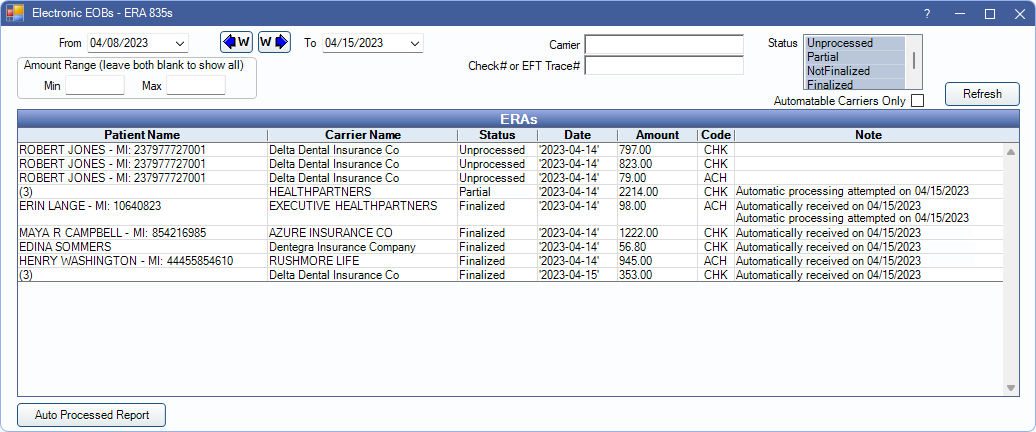Viewport: 1036px width, 432px height.
Task: Sort by Patient Name column header
Action: point(142,135)
